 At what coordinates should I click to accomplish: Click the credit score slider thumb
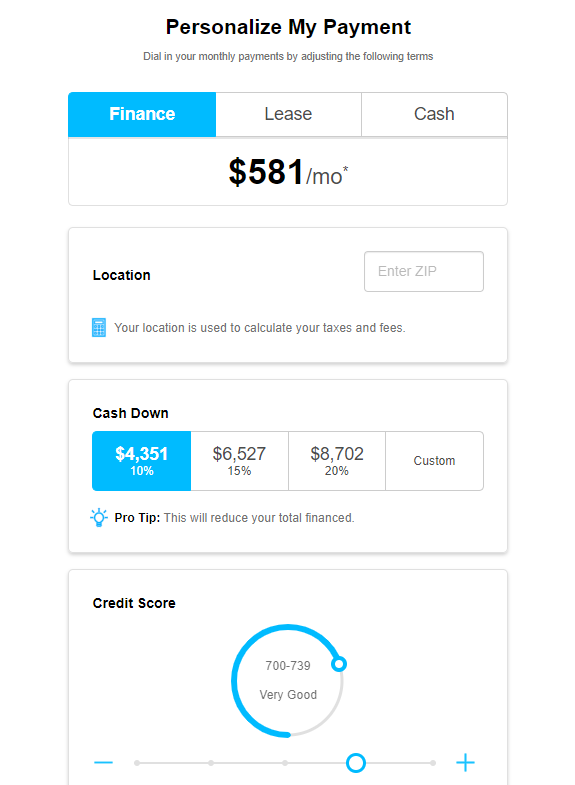356,763
